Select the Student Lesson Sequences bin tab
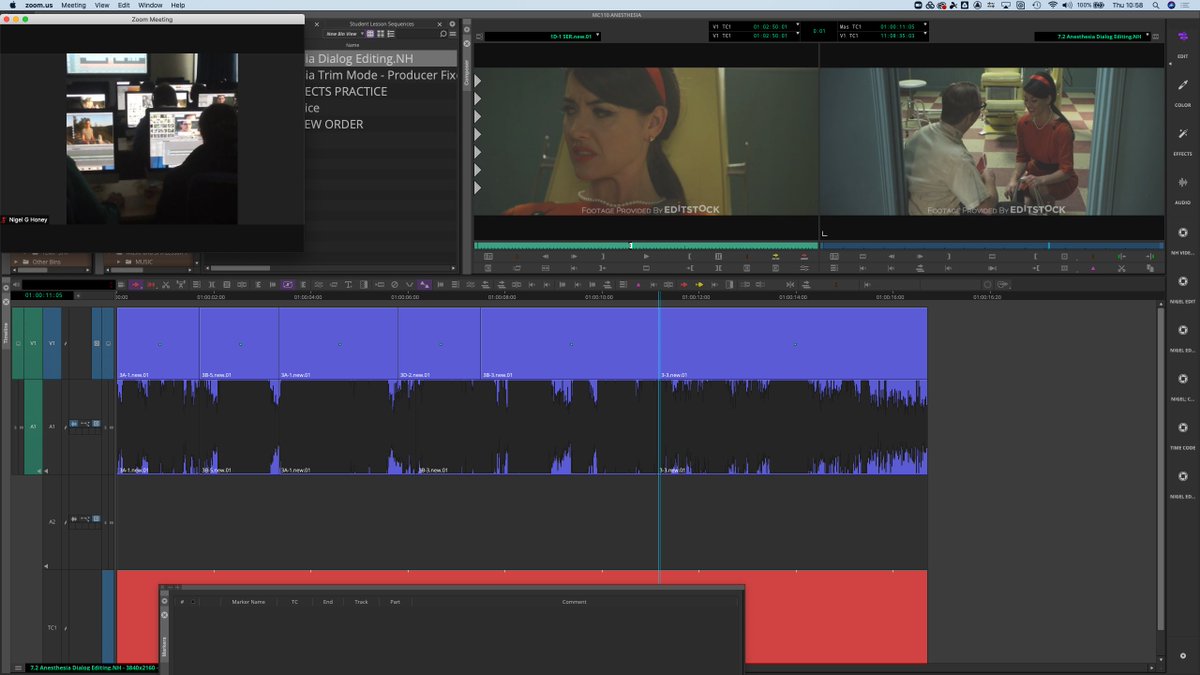This screenshot has height=675, width=1200. pos(381,23)
